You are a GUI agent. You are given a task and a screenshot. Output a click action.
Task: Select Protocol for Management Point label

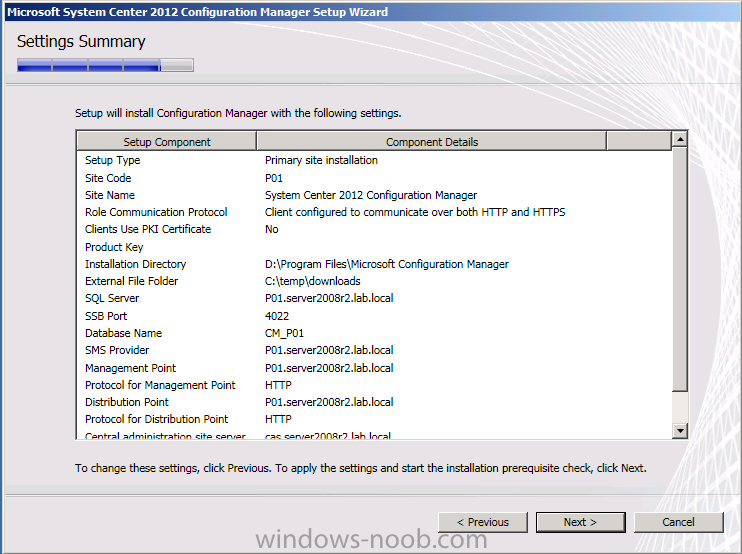(160, 386)
